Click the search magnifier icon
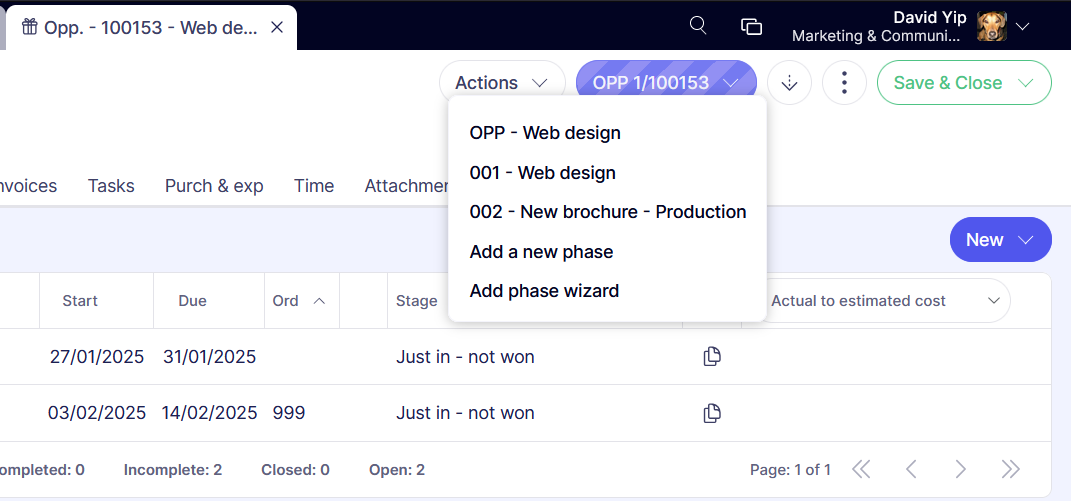1071x501 pixels. coord(699,26)
